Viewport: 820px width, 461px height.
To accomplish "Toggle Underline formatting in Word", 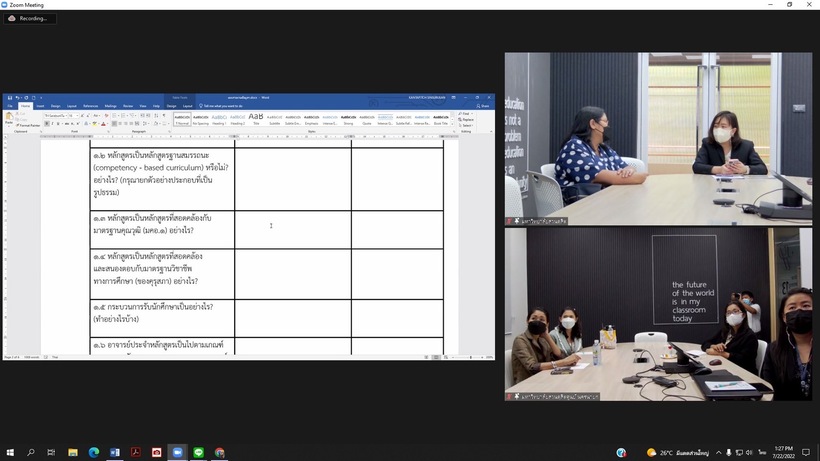I will [x=58, y=123].
